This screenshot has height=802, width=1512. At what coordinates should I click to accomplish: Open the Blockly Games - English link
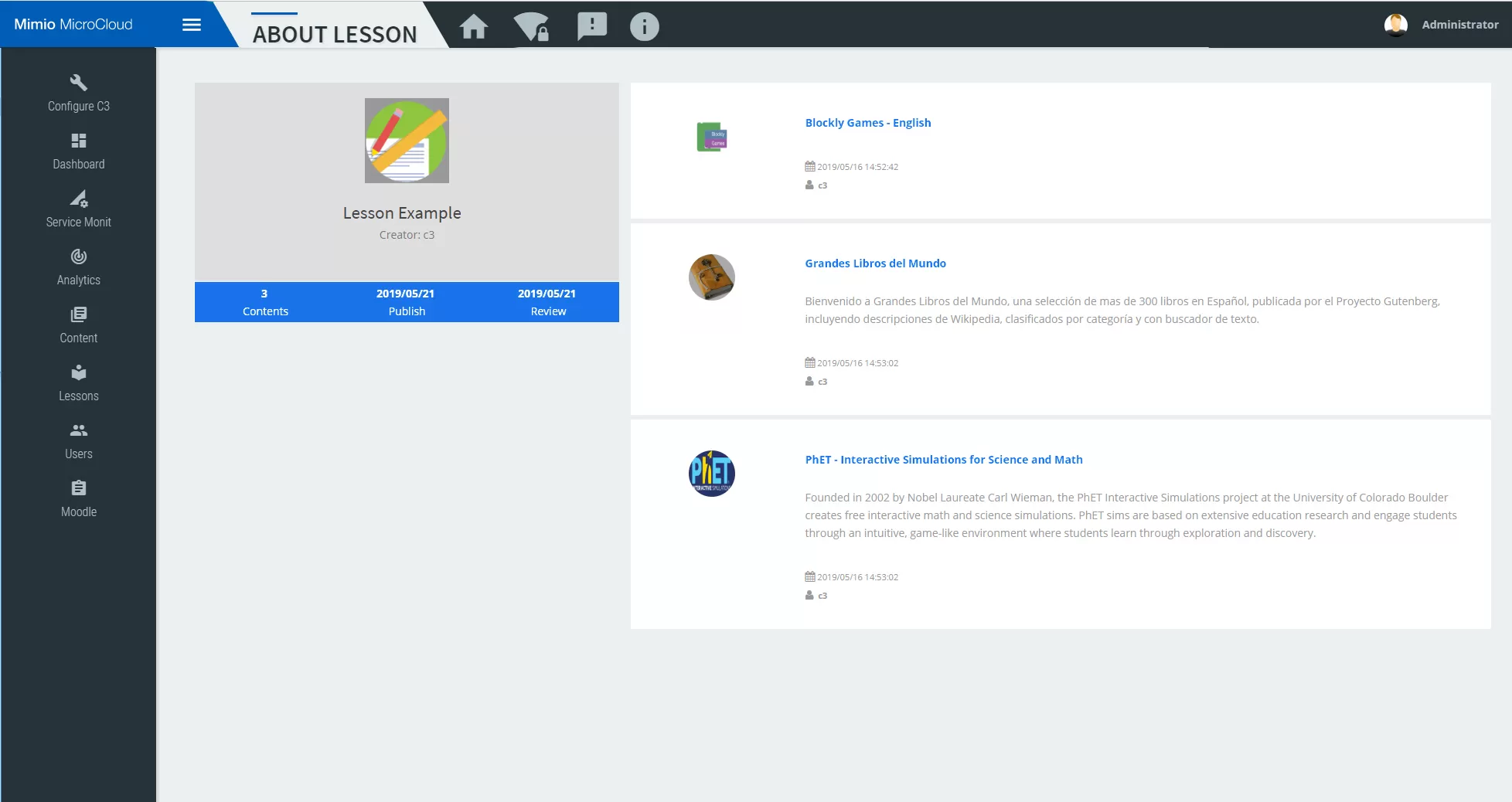[868, 123]
